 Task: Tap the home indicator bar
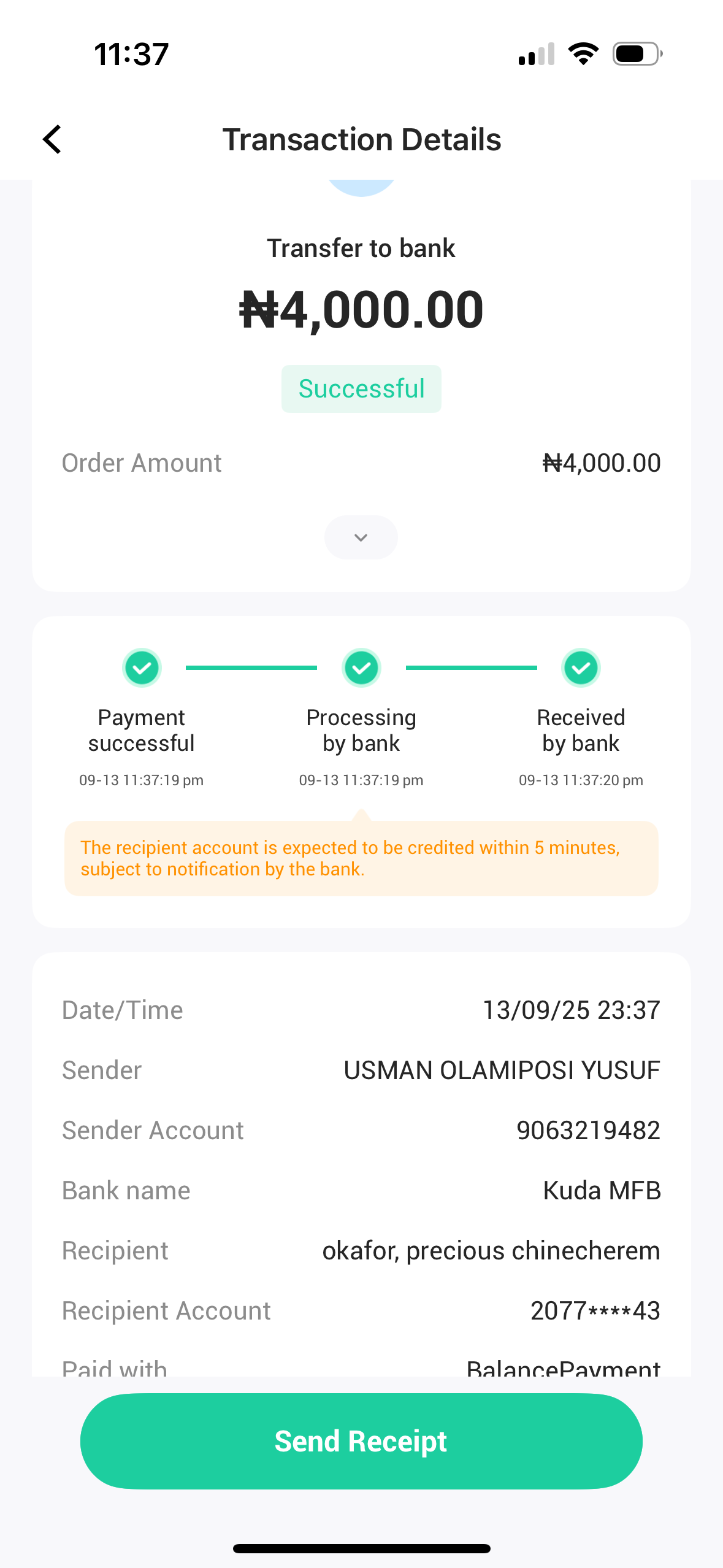click(361, 1548)
